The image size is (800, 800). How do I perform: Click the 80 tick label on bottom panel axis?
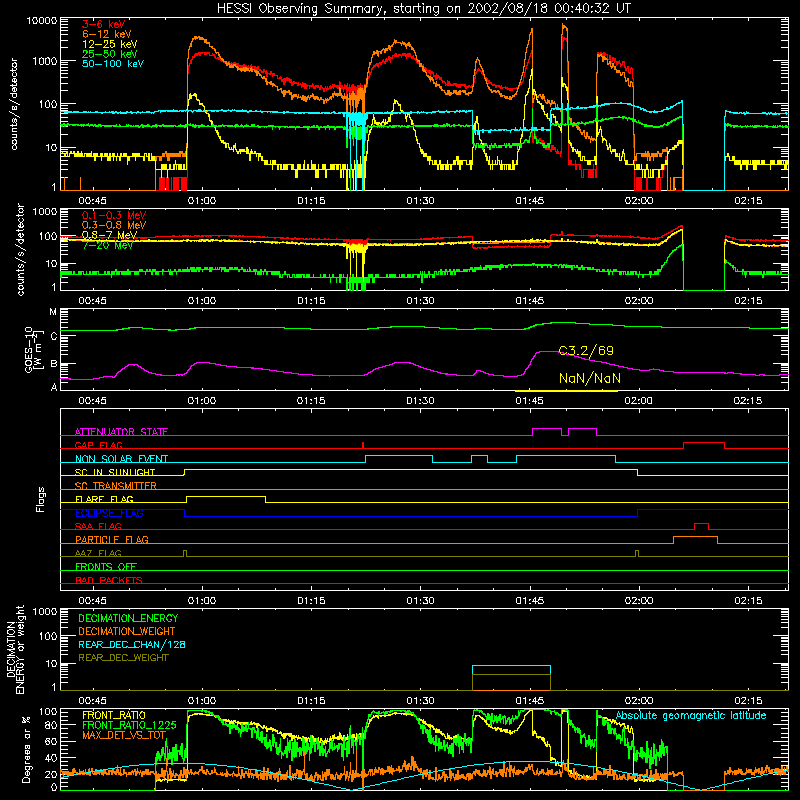(x=51, y=725)
